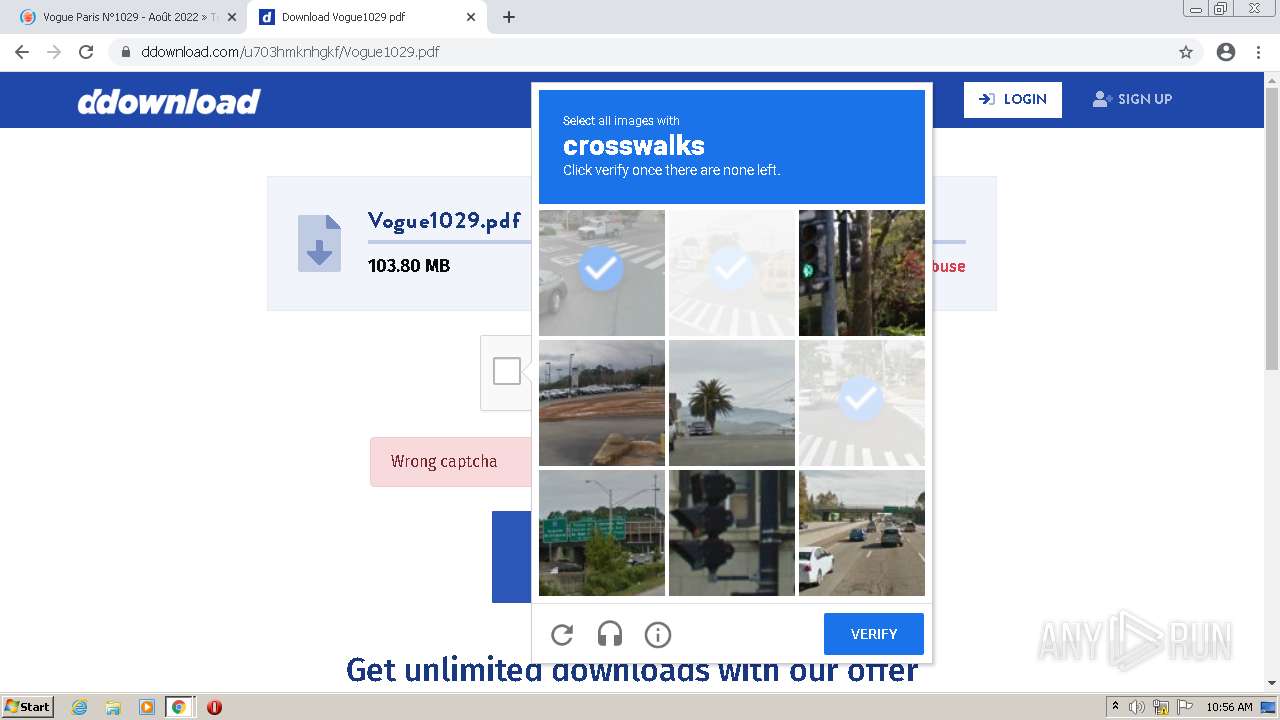Open File Explorer from taskbar
This screenshot has width=1280, height=720.
113,707
